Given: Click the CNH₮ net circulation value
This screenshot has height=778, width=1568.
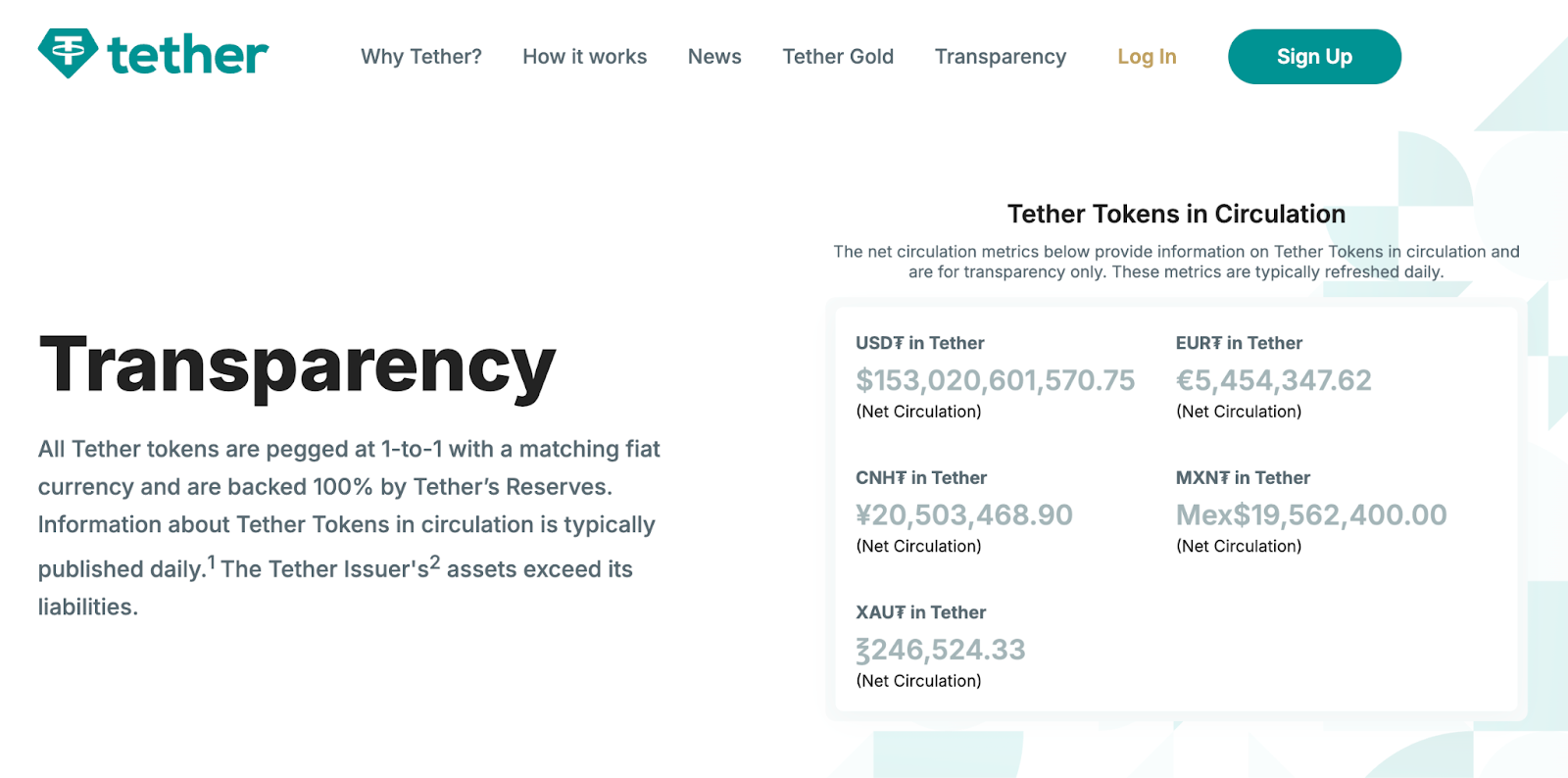Looking at the screenshot, I should (964, 514).
